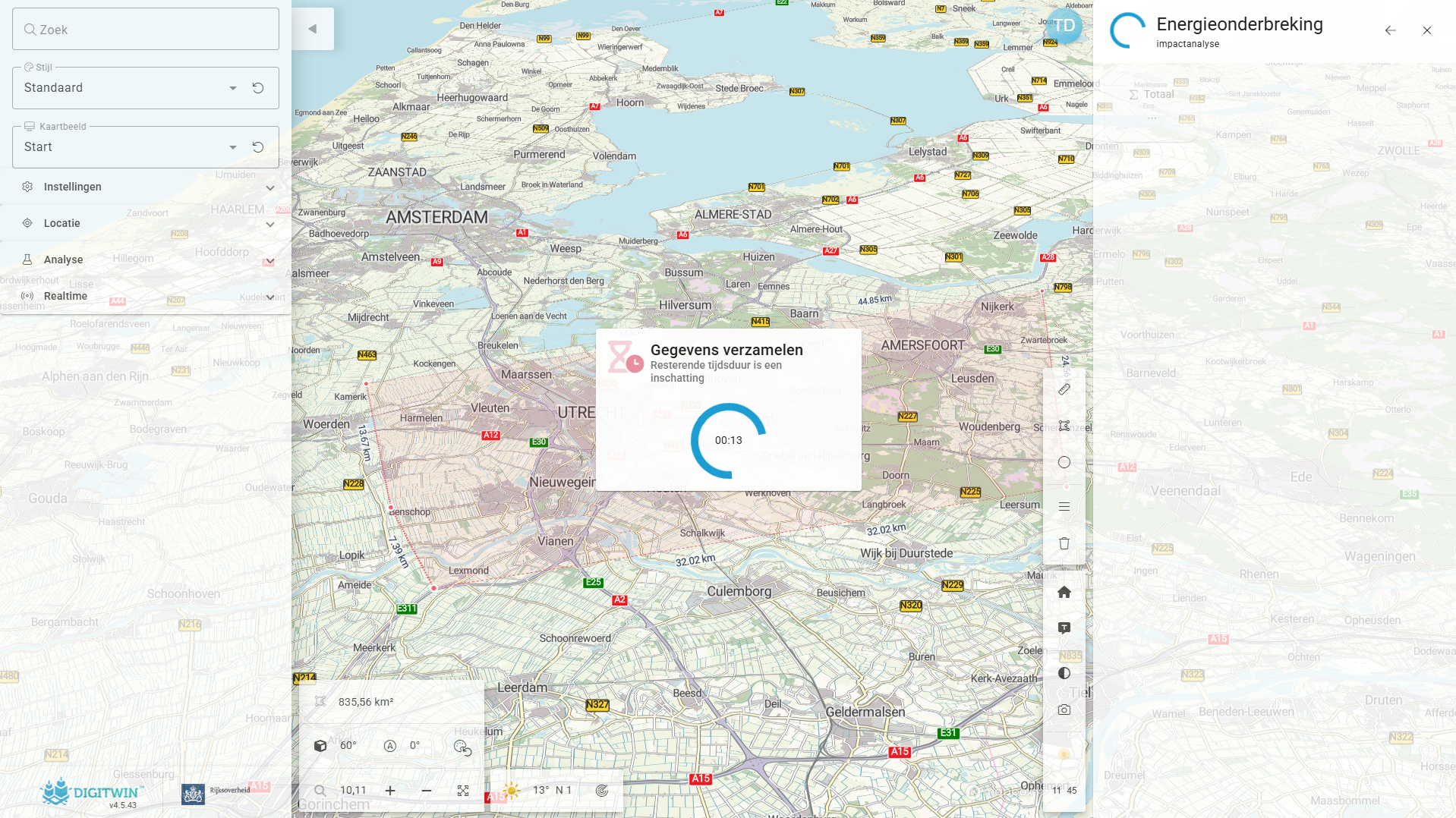
Task: Delete drawing with the trash icon
Action: 1064,543
